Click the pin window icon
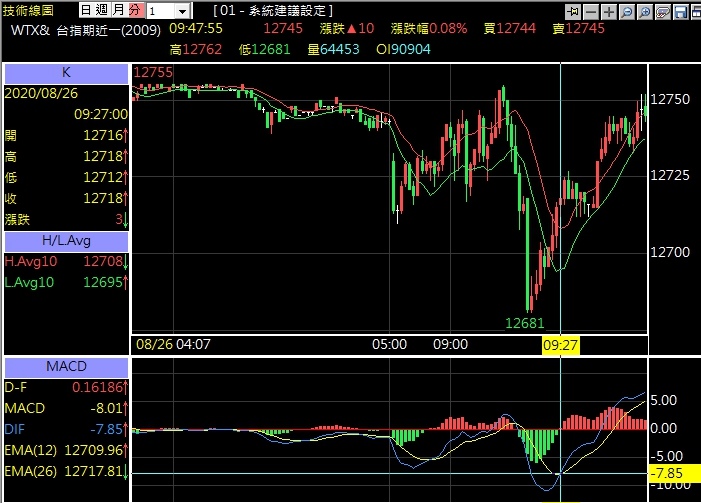Image resolution: width=701 pixels, height=503 pixels. 573,12
